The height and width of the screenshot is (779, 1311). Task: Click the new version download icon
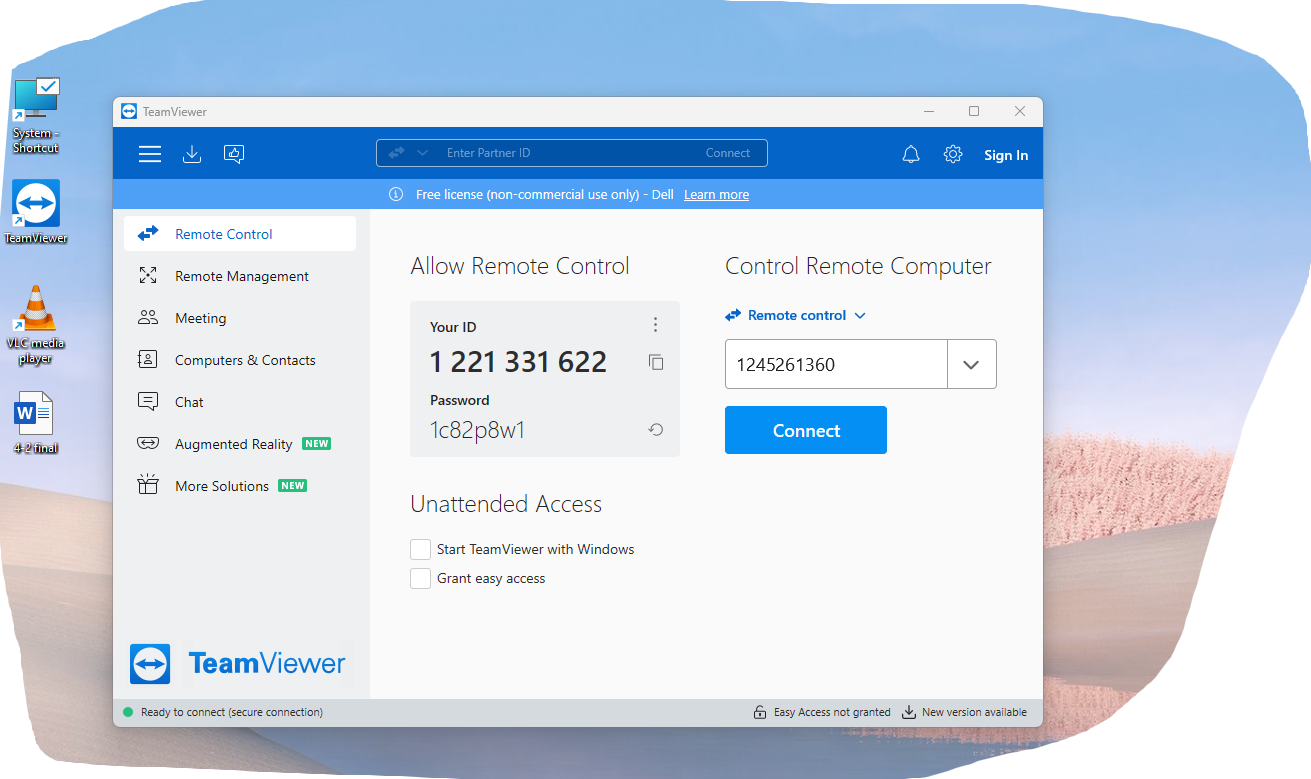click(909, 712)
